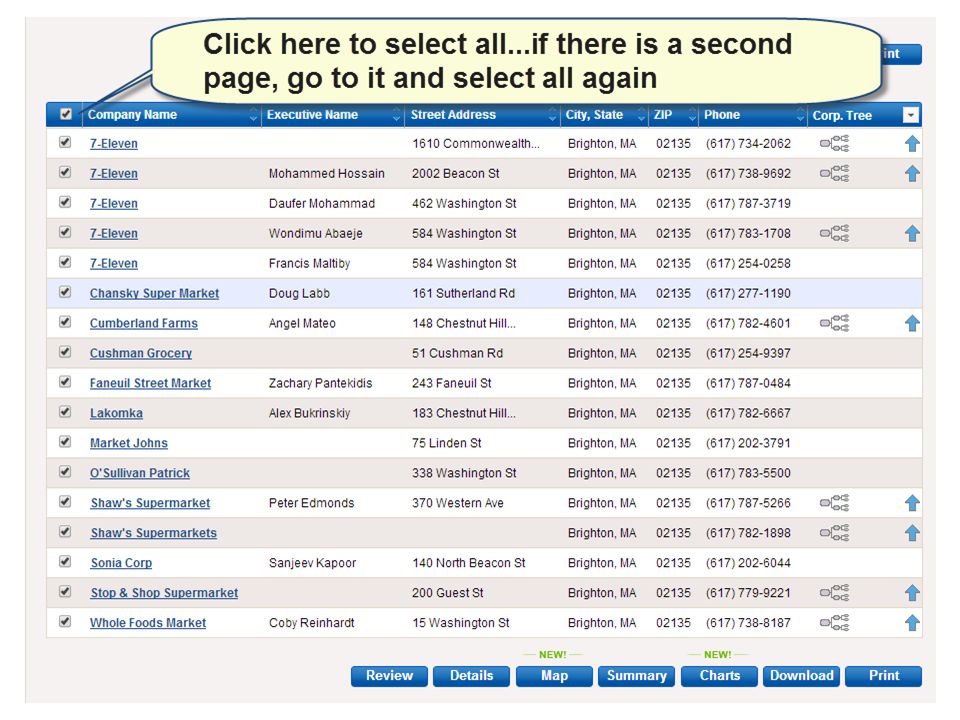Image resolution: width=960 pixels, height=720 pixels.
Task: Open Cumberland Farms corporate tree icon
Action: [x=834, y=323]
